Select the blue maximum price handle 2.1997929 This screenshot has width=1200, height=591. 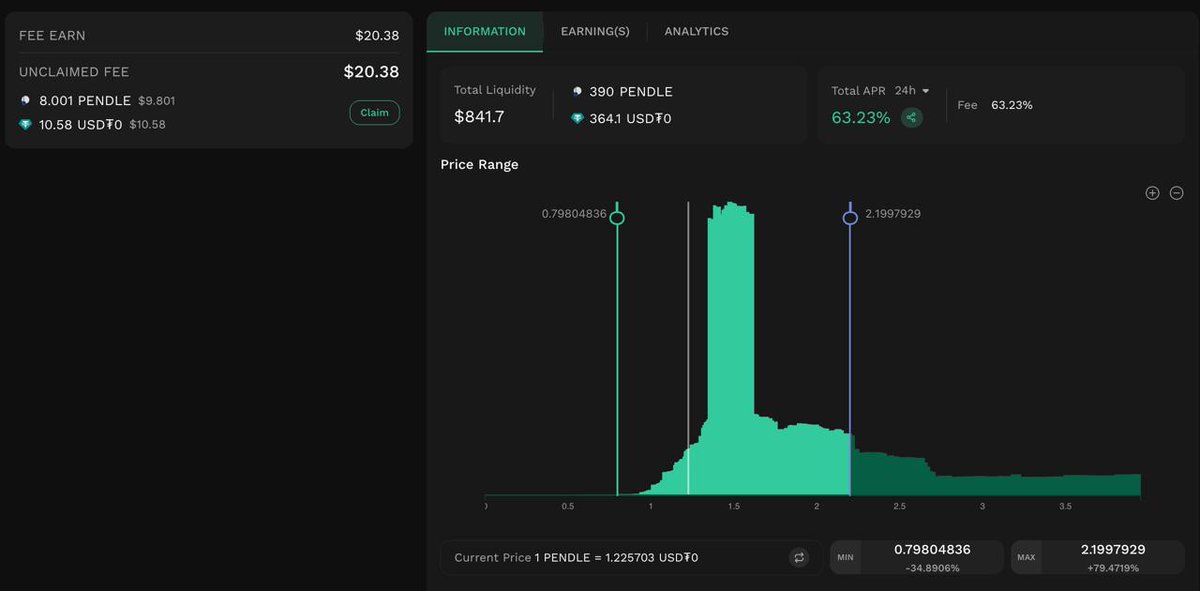[850, 218]
